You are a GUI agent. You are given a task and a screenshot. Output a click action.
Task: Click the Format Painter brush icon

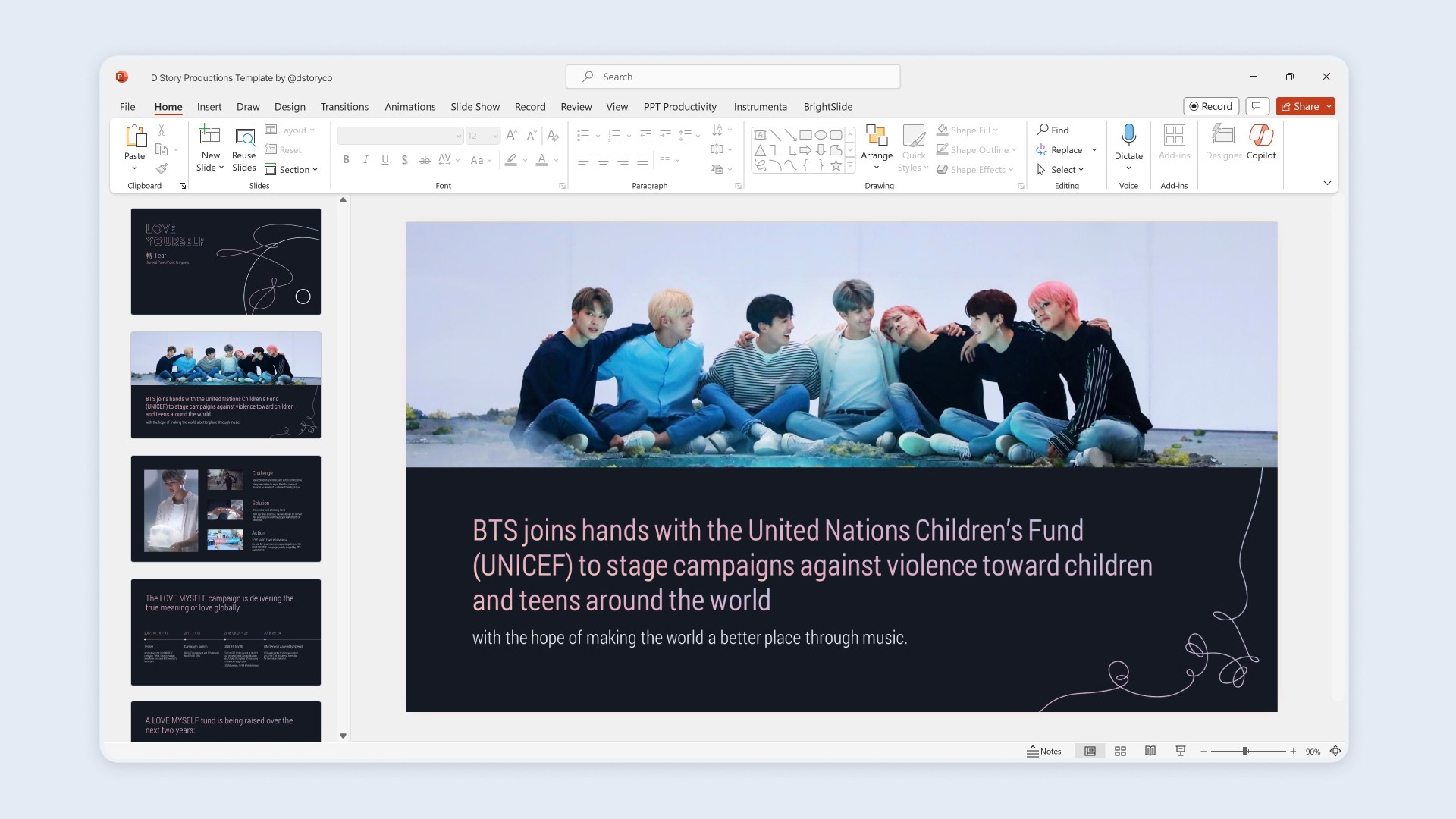[162, 168]
